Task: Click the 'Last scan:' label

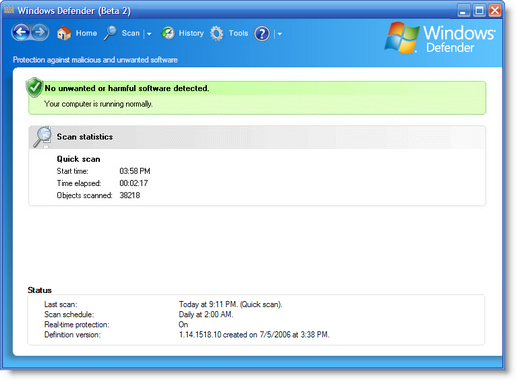Action: 61,304
